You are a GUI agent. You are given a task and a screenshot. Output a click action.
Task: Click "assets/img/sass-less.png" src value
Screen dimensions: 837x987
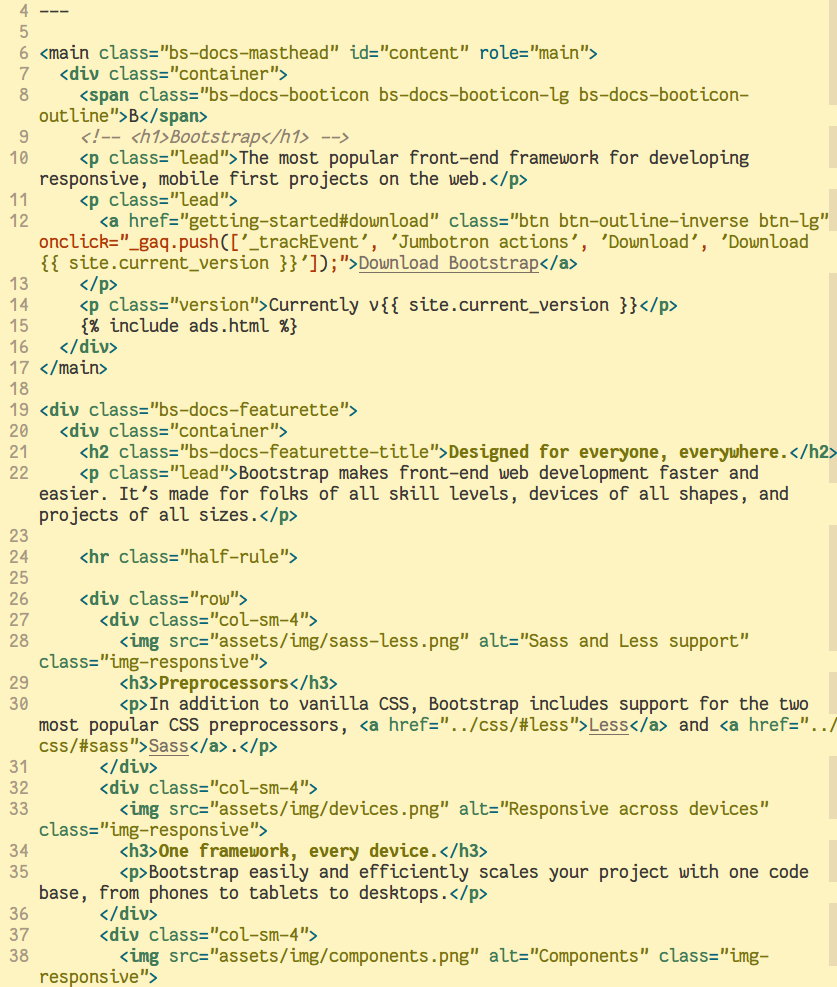pos(339,641)
